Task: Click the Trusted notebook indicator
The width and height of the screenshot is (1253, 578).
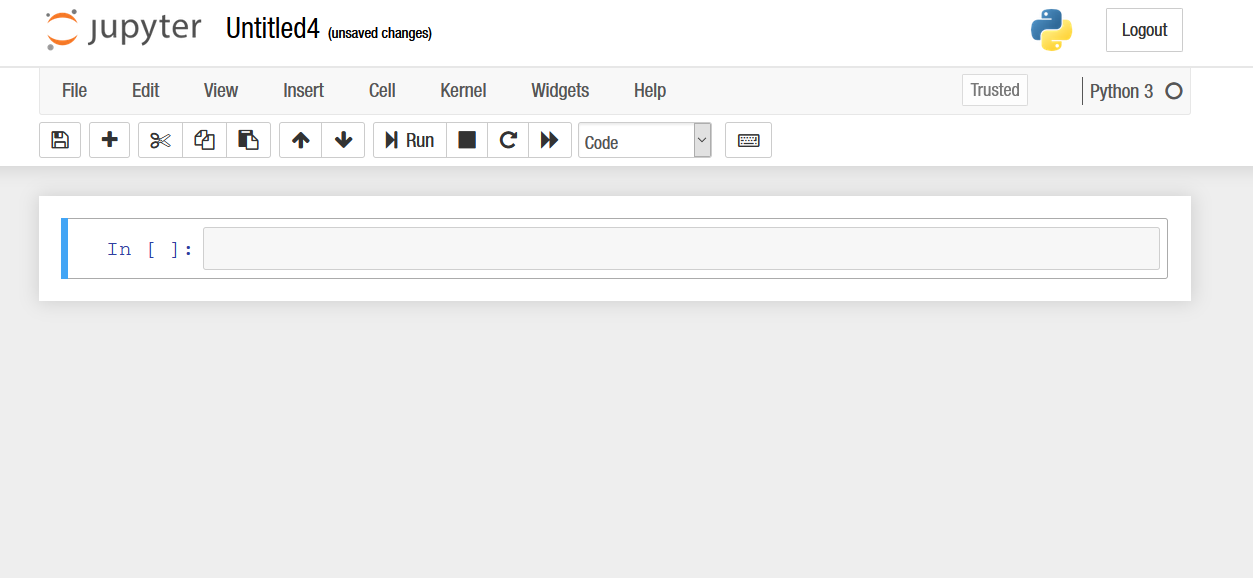Action: pos(995,90)
